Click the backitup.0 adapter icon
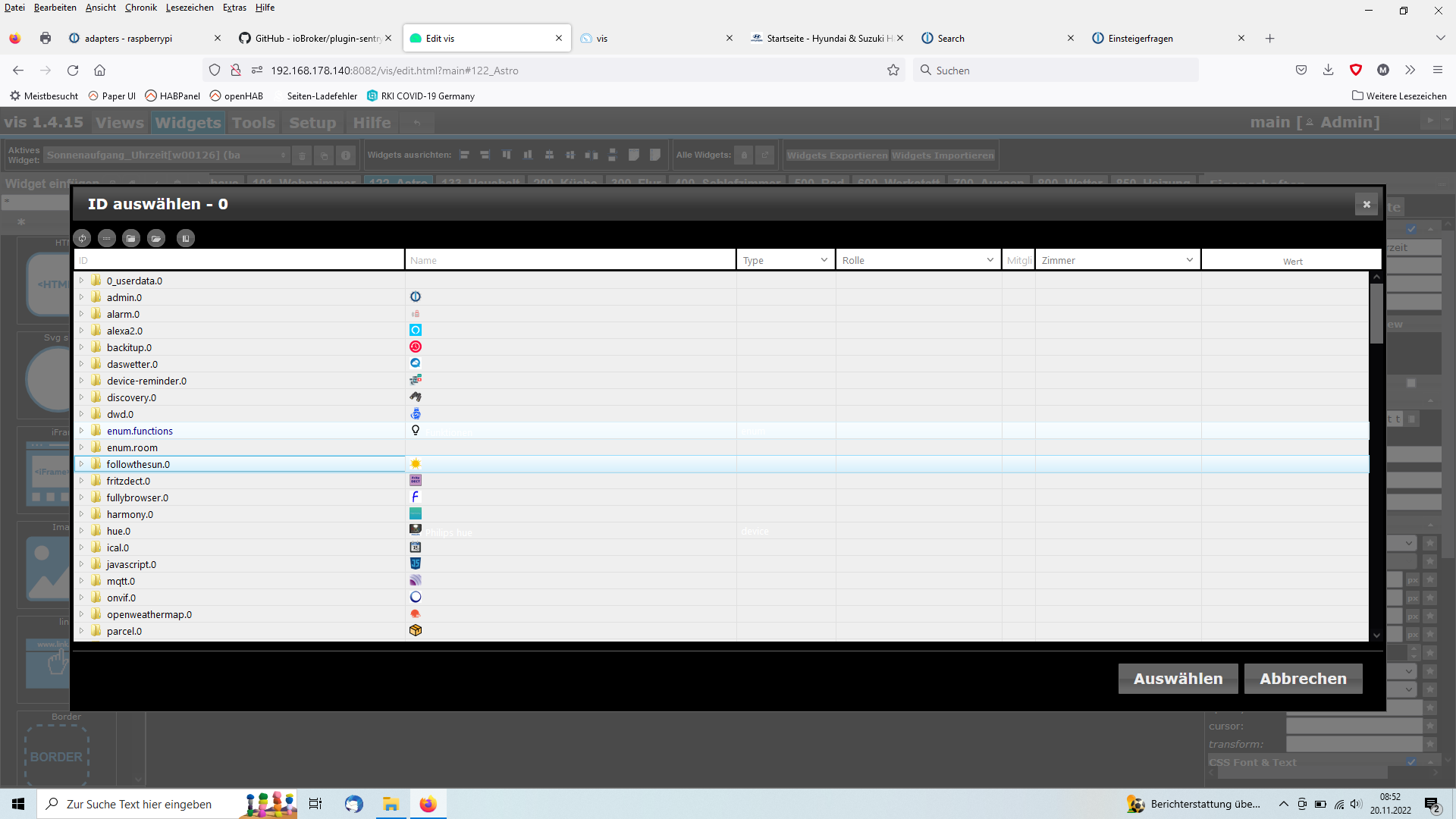1456x819 pixels. coord(416,347)
